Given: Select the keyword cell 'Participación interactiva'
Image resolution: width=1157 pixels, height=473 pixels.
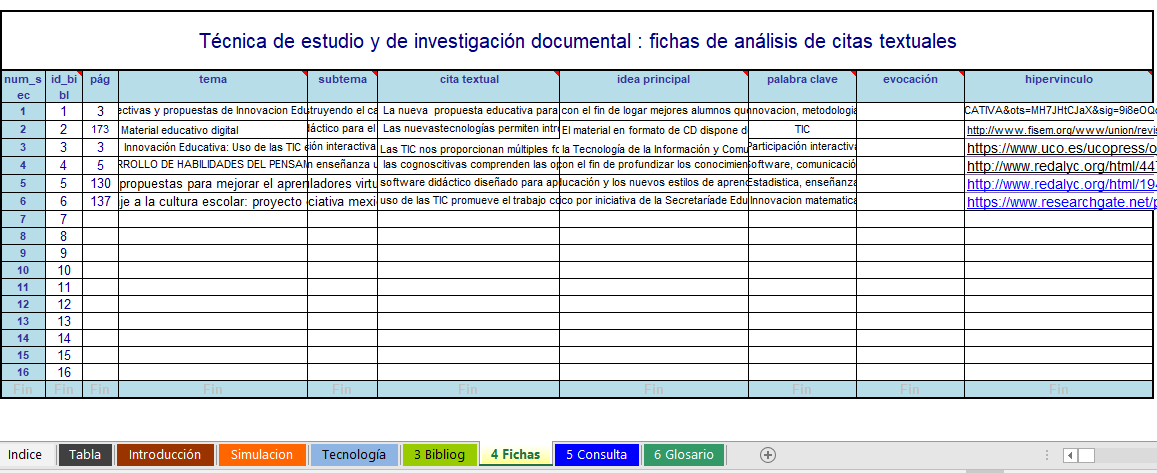Looking at the screenshot, I should tap(802, 148).
